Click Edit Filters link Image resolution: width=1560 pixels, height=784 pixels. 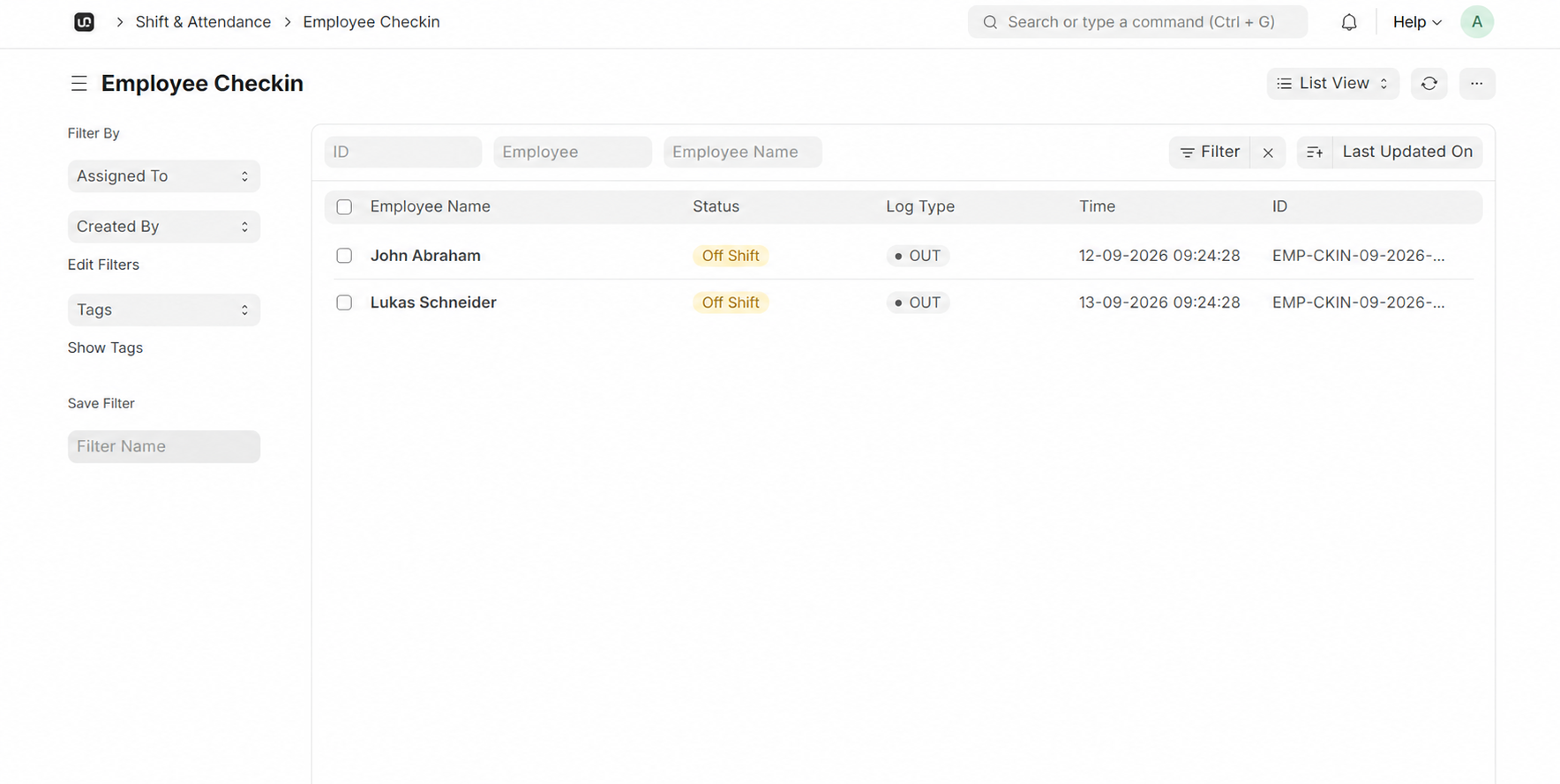click(103, 265)
